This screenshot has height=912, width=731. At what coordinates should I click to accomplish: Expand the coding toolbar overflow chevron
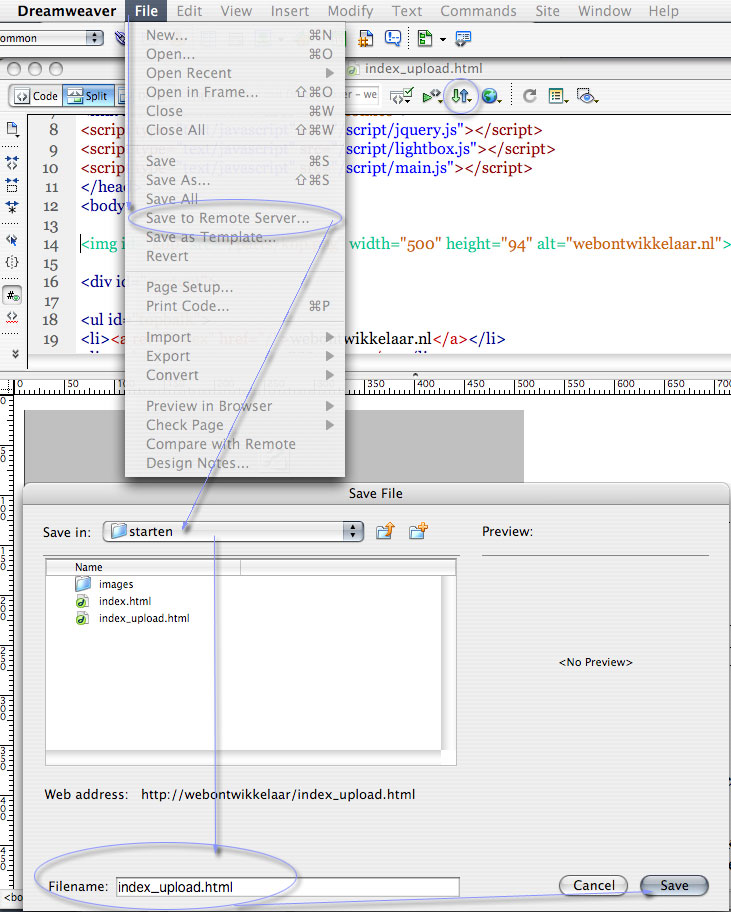(15, 353)
